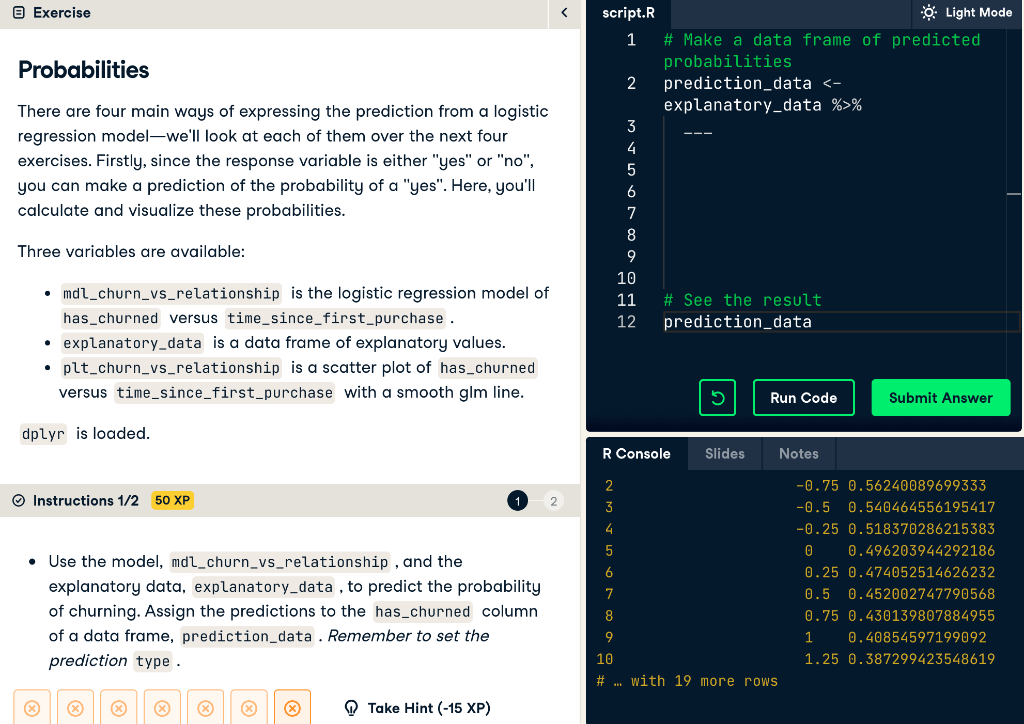
Task: Click the sun icon to switch to Light Mode
Action: pos(930,12)
